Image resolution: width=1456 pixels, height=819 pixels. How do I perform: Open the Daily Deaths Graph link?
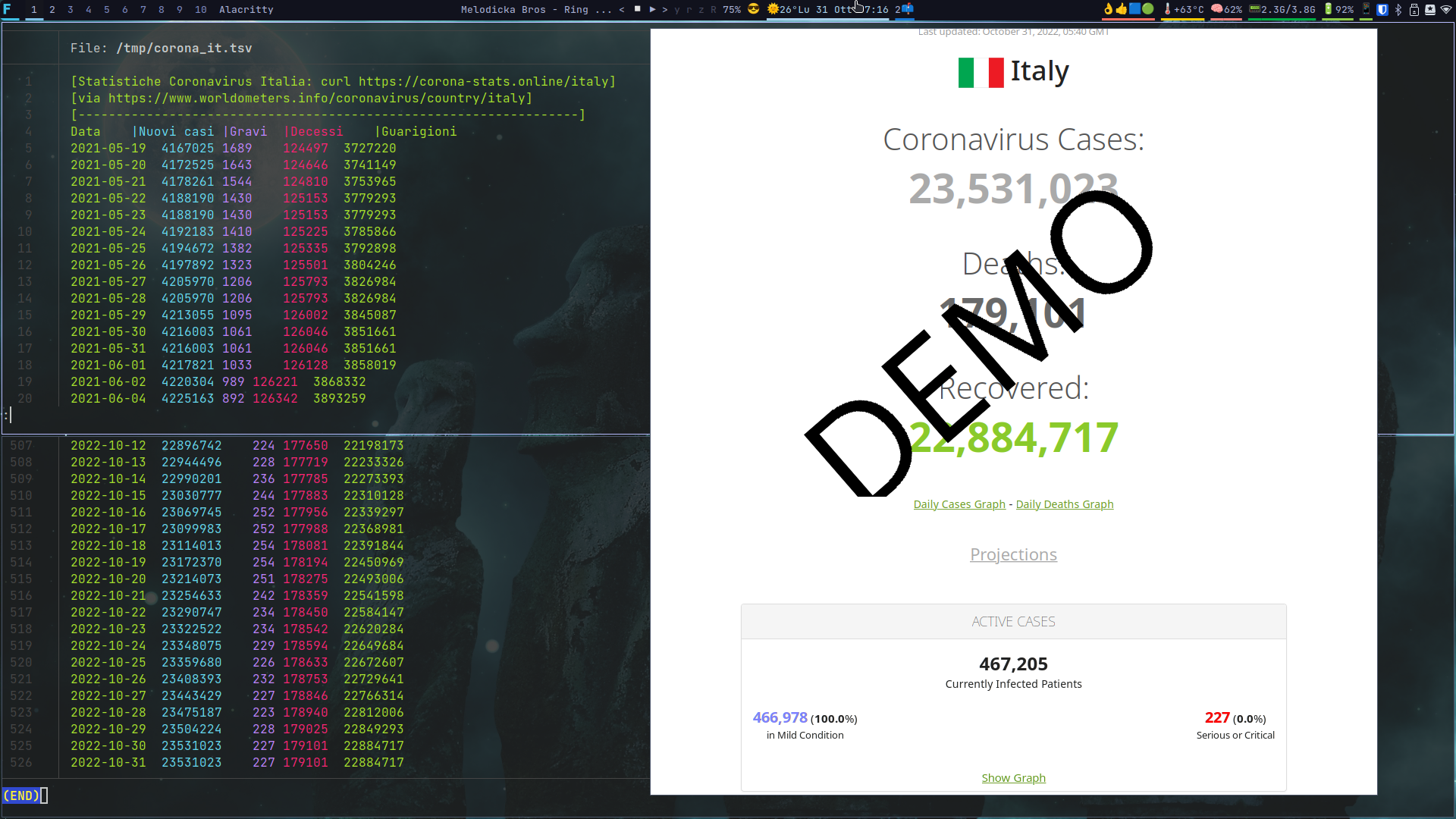pos(1064,504)
